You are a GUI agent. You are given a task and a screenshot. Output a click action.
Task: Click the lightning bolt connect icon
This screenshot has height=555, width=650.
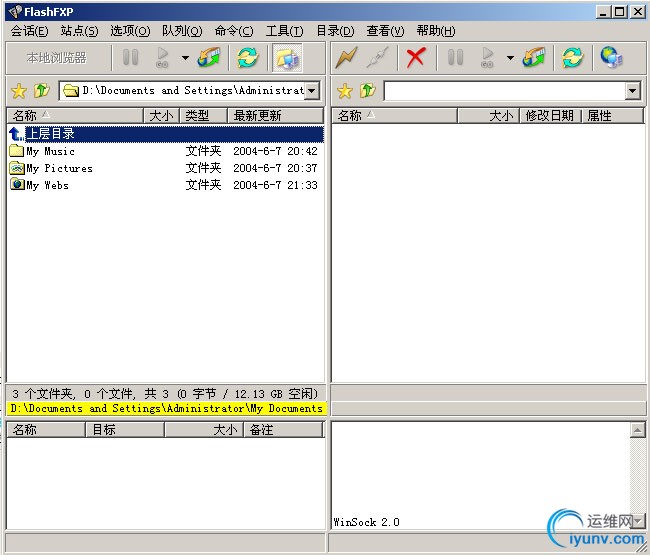346,58
